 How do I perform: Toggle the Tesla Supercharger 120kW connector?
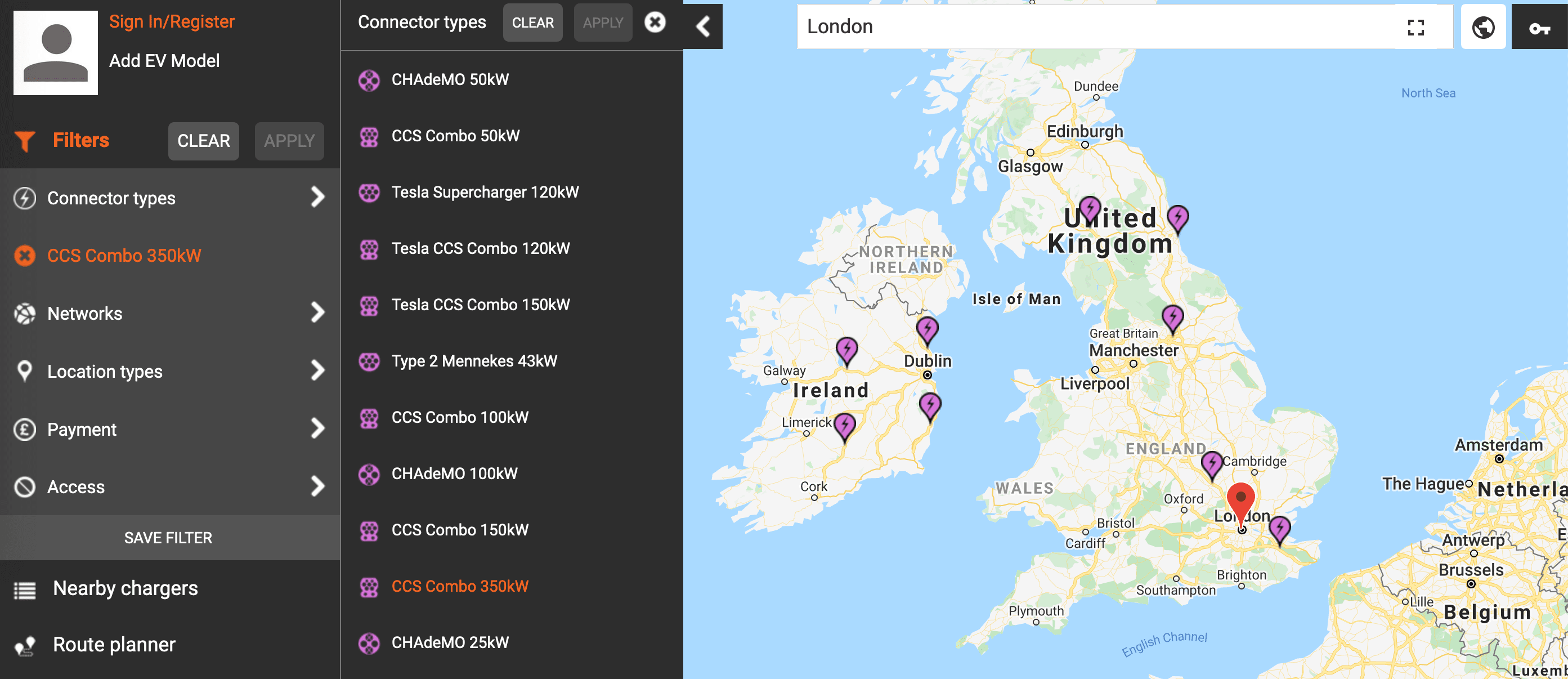485,193
